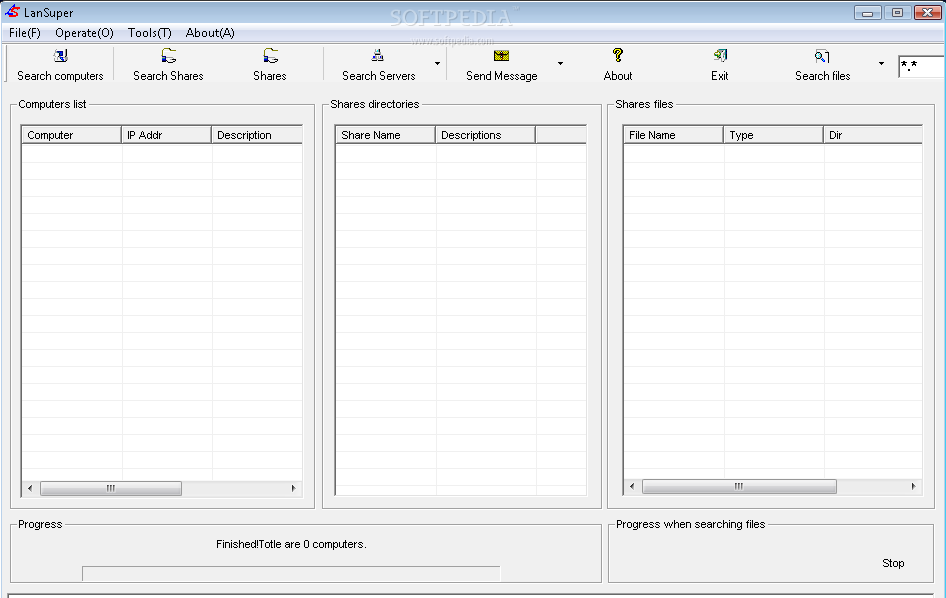Click the 'Finished!Totle are 0 computers.' status text
Screen dimensions: 946x598
[291, 544]
